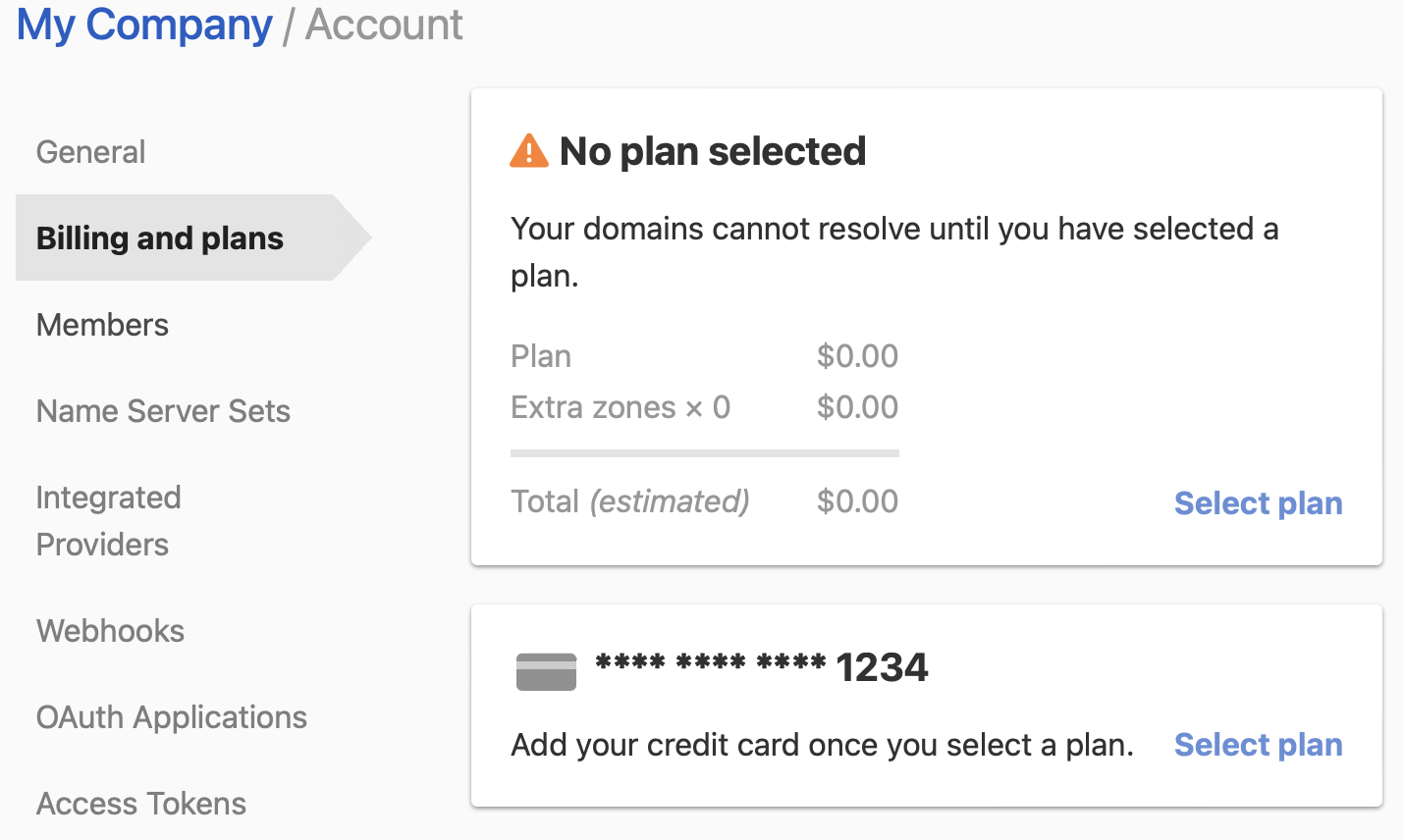This screenshot has width=1404, height=840.
Task: Click the credit card icon
Action: point(546,668)
